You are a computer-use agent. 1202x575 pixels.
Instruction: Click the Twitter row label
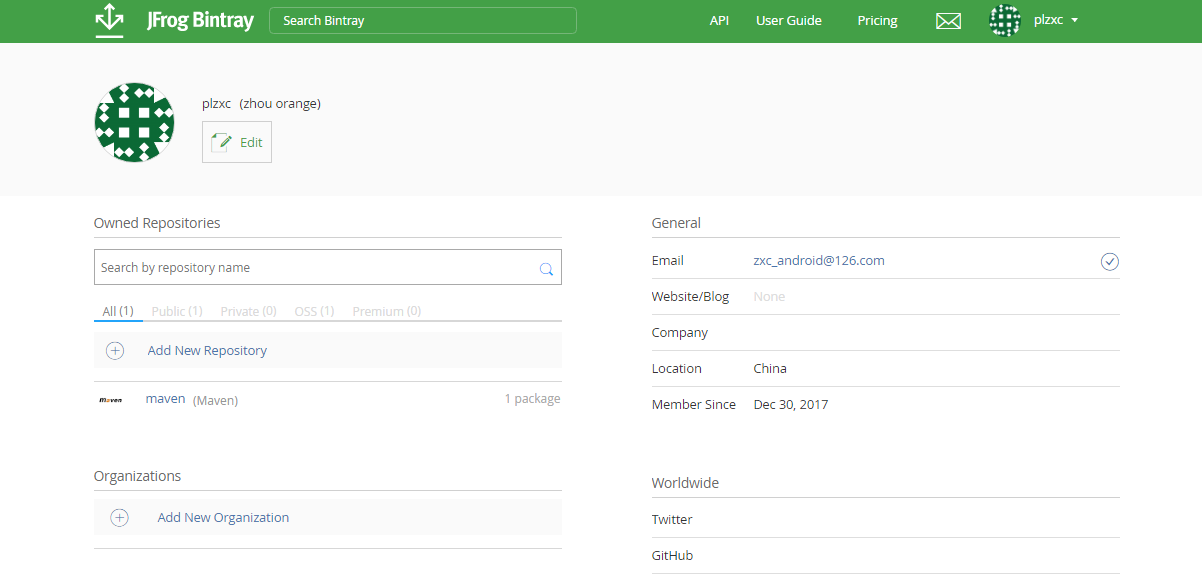coord(672,519)
